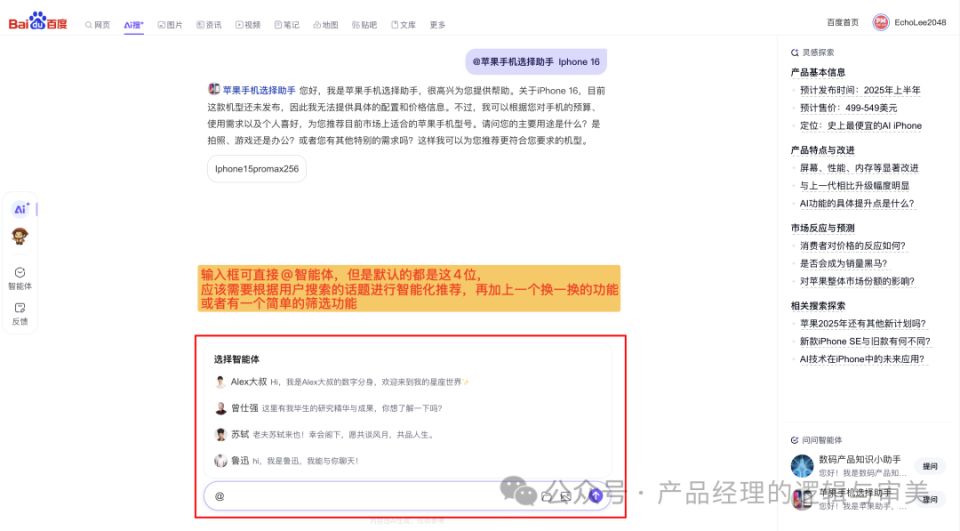960x531 pixels.
Task: Switch to the 图片 tab
Action: [170, 25]
